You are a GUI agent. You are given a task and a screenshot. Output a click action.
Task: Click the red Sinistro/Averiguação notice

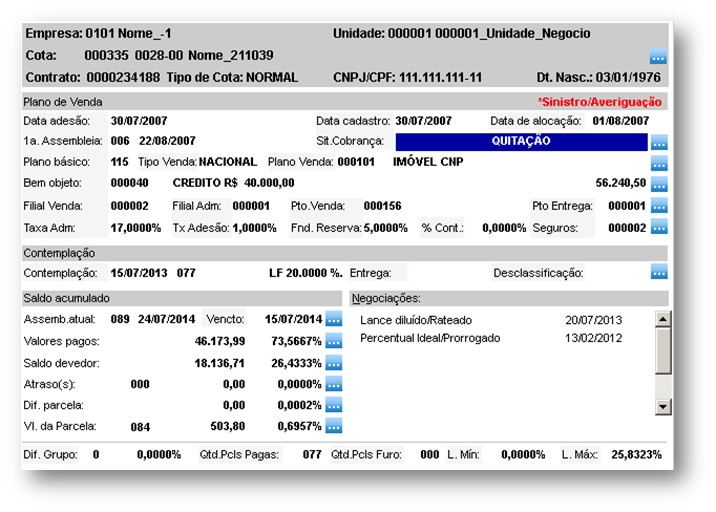pos(600,102)
